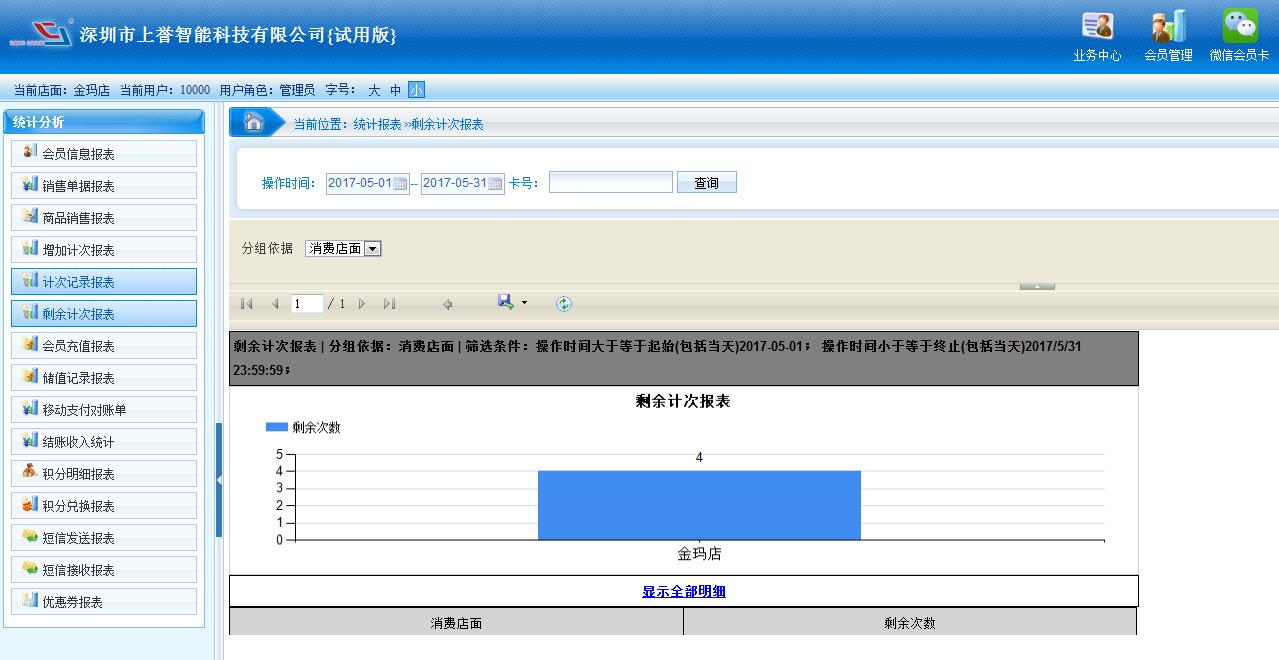This screenshot has width=1279, height=660.
Task: Click the refresh report icon
Action: (564, 304)
